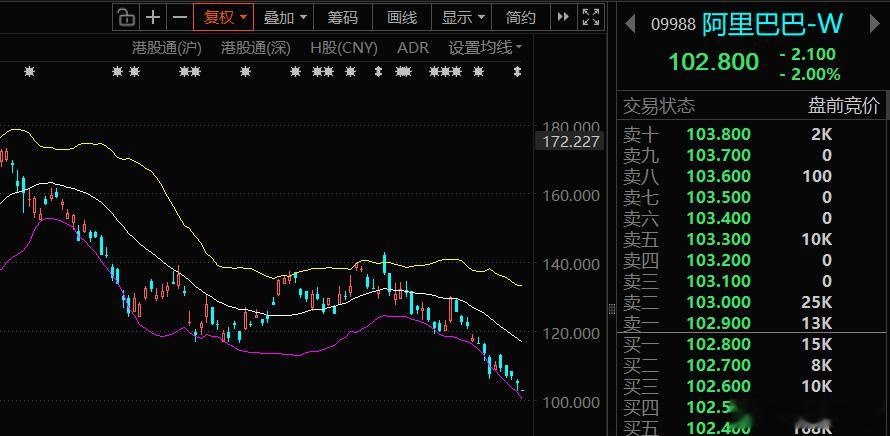This screenshot has height=436, width=890.
Task: Click current price 102.800
Action: click(713, 62)
